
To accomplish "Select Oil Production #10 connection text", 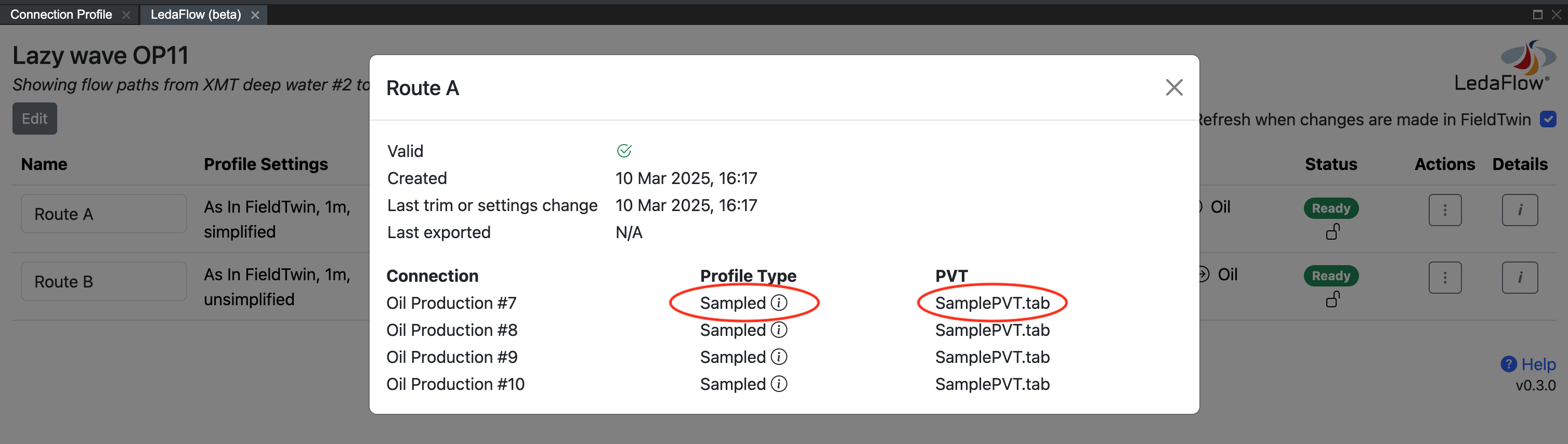I will tap(455, 384).
